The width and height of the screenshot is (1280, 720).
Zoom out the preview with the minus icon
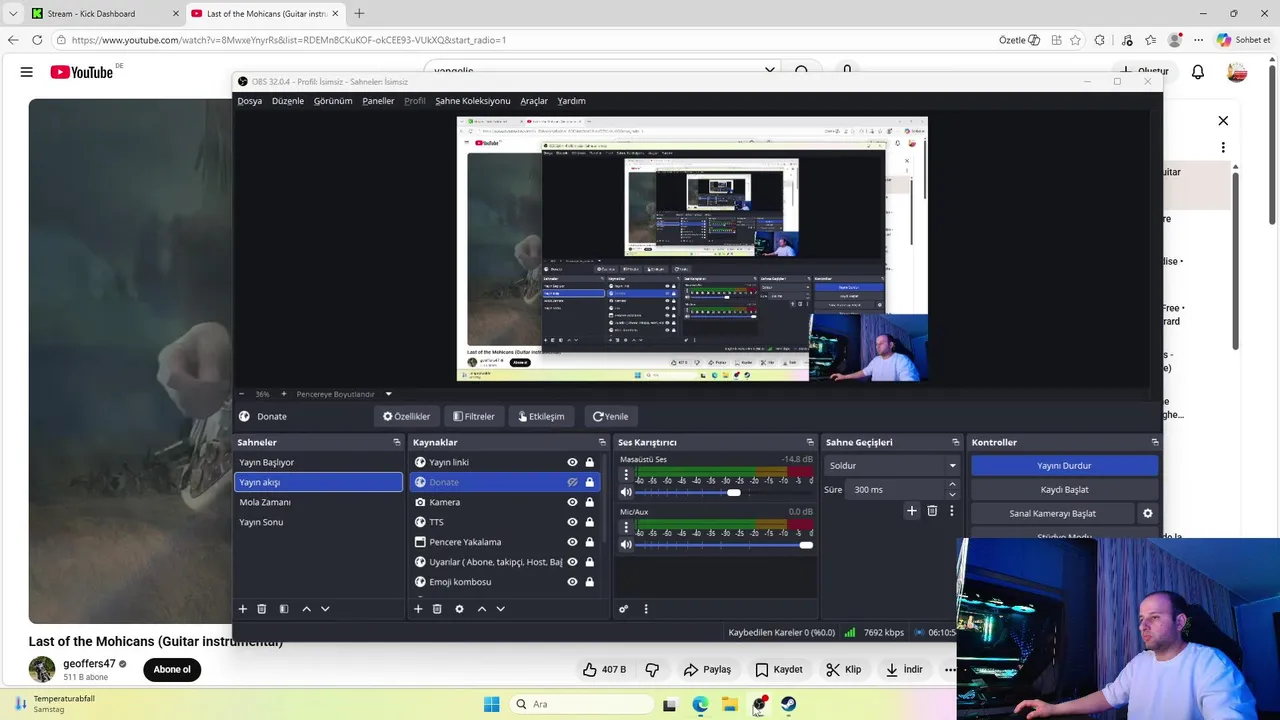(241, 394)
